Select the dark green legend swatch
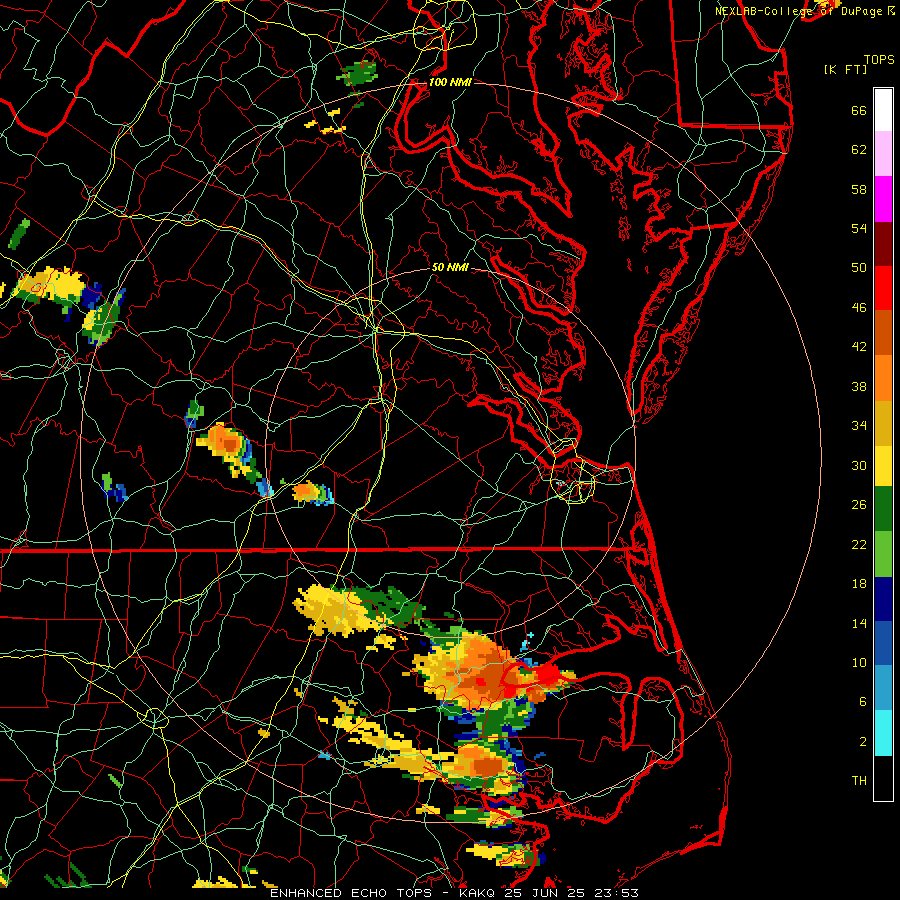 tap(883, 509)
